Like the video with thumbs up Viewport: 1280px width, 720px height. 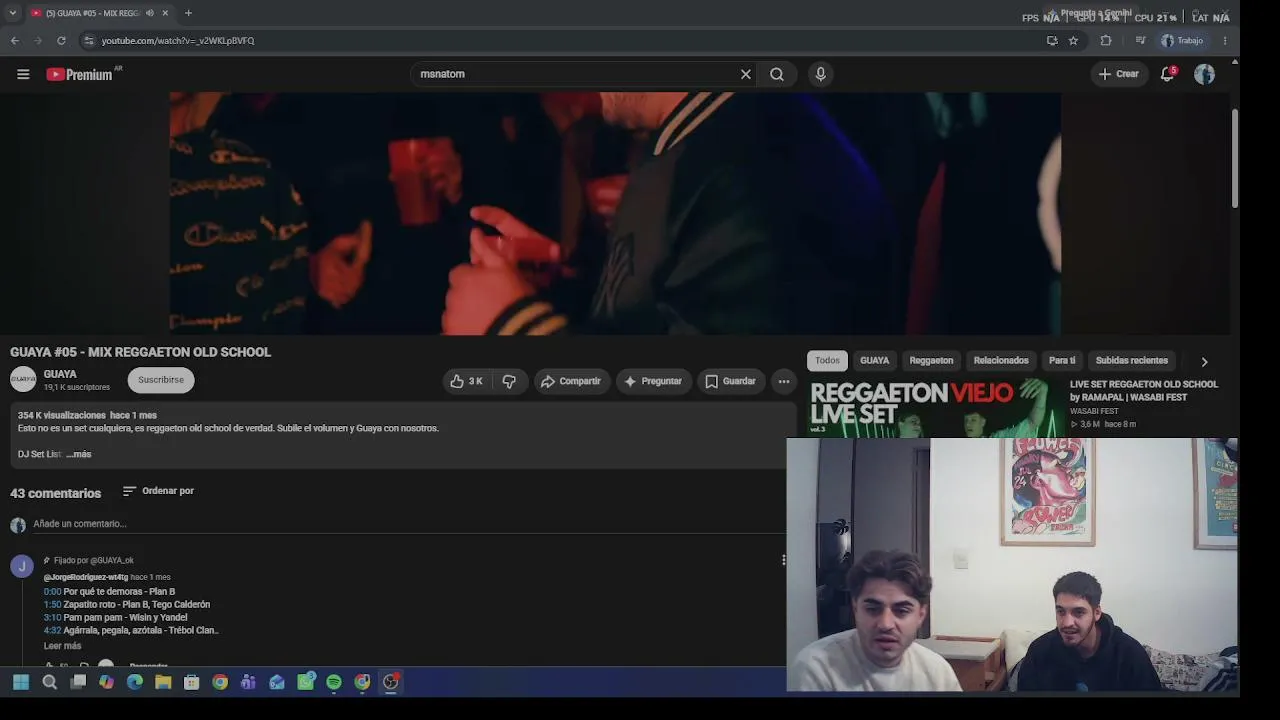pyautogui.click(x=466, y=381)
